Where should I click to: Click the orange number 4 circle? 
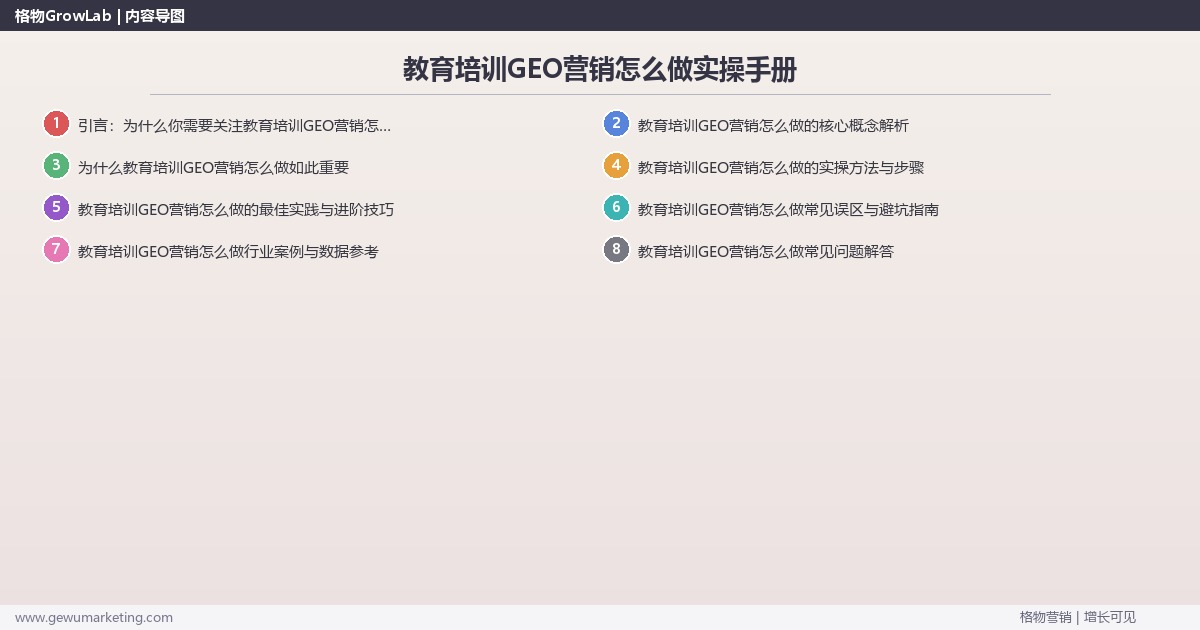[x=616, y=166]
